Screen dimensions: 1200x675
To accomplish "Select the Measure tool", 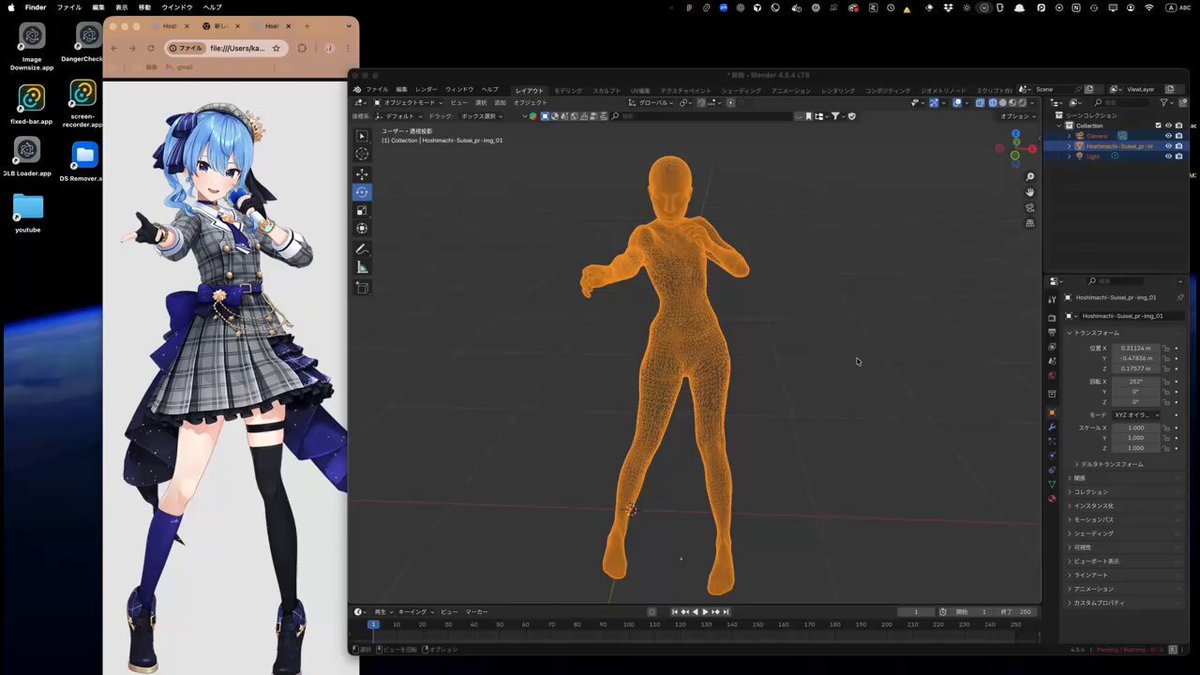I will (x=362, y=268).
